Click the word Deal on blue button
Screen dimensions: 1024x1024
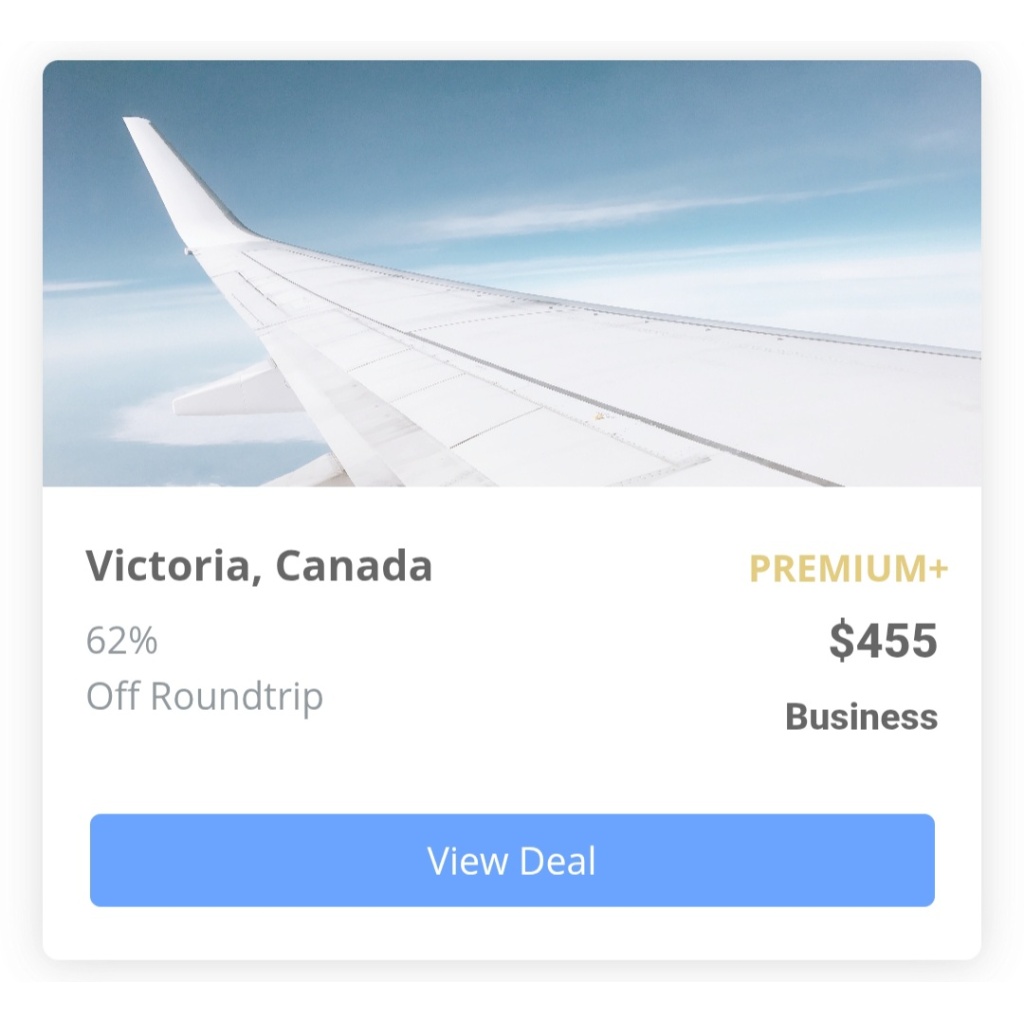[558, 861]
